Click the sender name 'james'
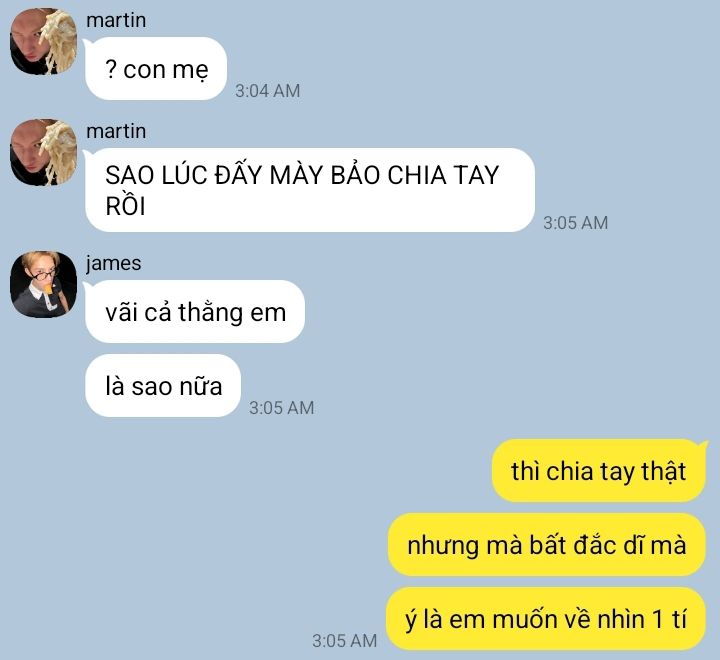The image size is (720, 660). point(113,264)
